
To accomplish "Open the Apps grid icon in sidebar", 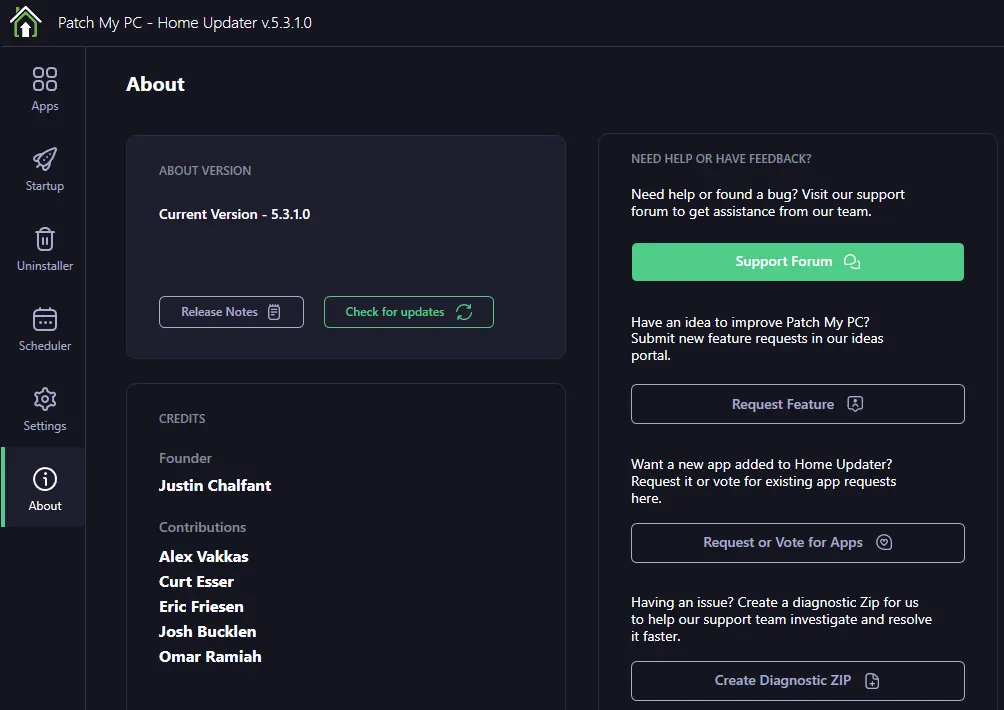I will (x=45, y=79).
